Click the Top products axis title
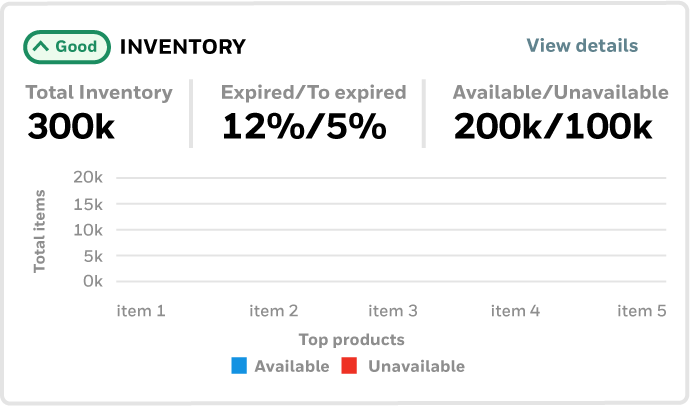This screenshot has height=406, width=690. 351,340
